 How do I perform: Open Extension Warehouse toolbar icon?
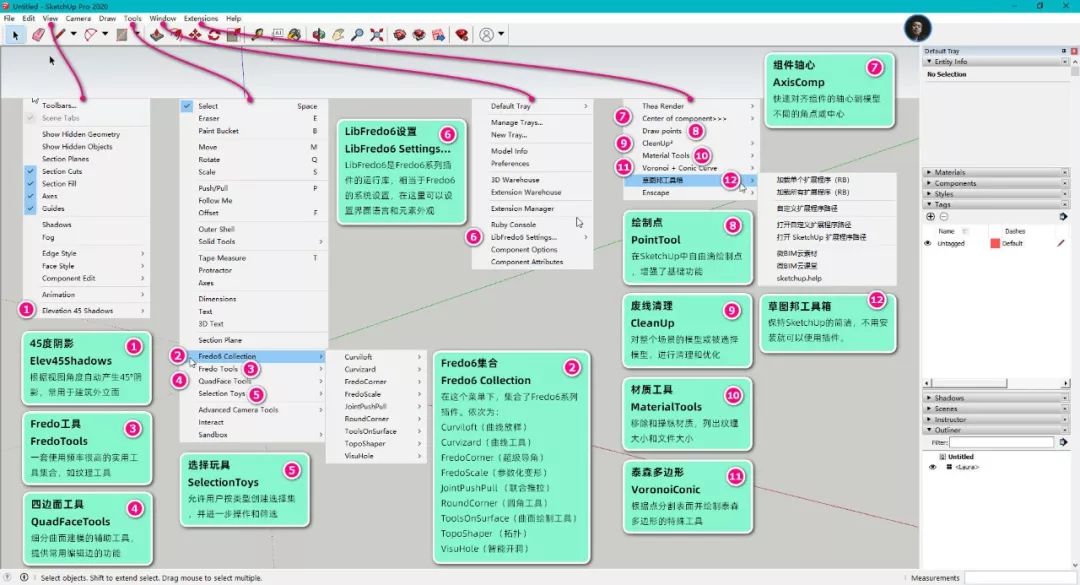tap(419, 34)
